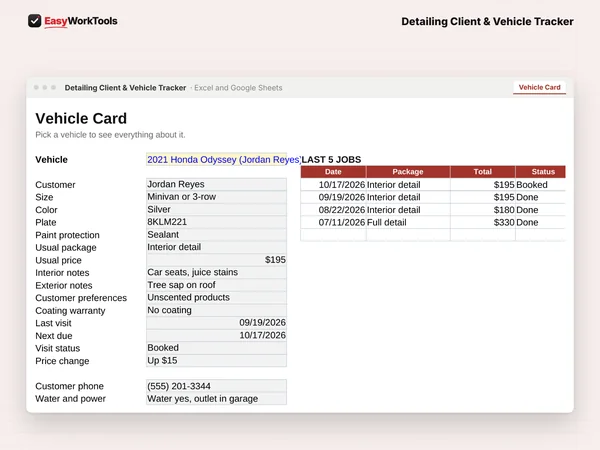Select the Usual package cell Interior detail

[216, 248]
